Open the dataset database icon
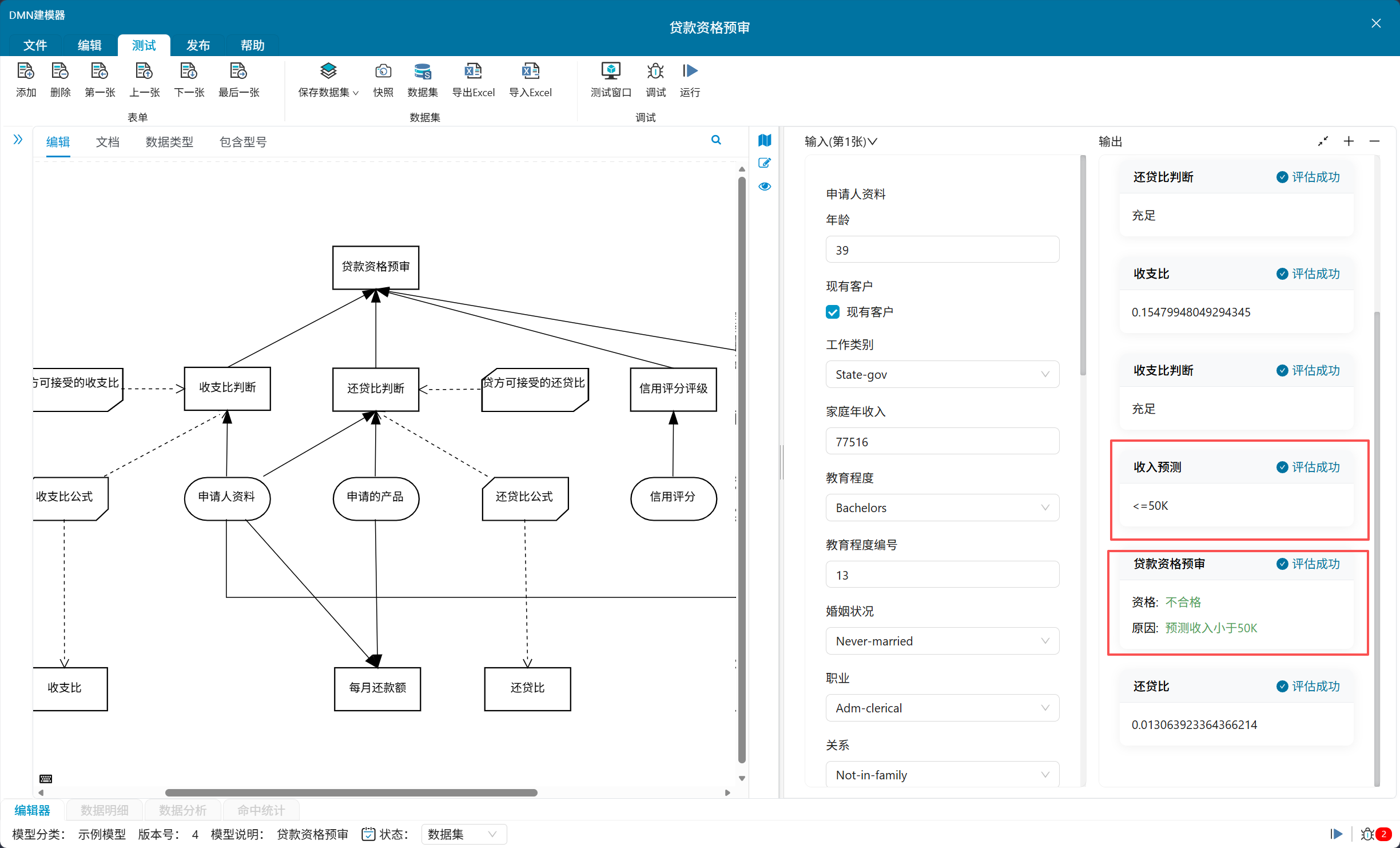Screen dimensions: 1400x848 coord(422,72)
